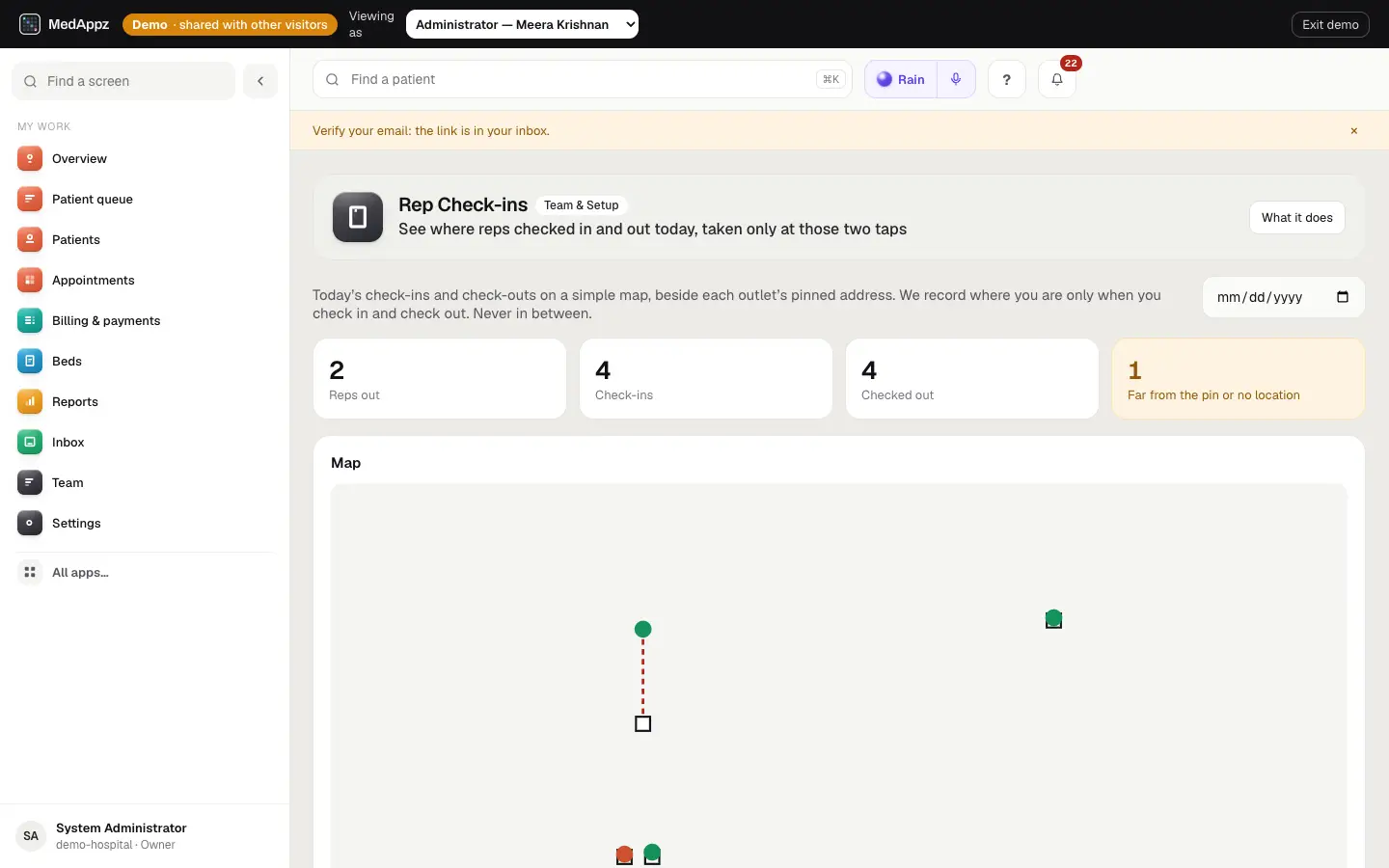Dismiss the verify email banner
Screen dimensions: 1389x868
pyautogui.click(x=1354, y=131)
